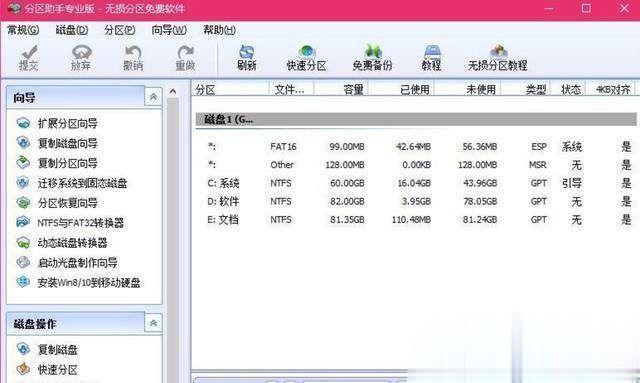
Task: Click the 110.48MB used value
Action: pos(411,220)
